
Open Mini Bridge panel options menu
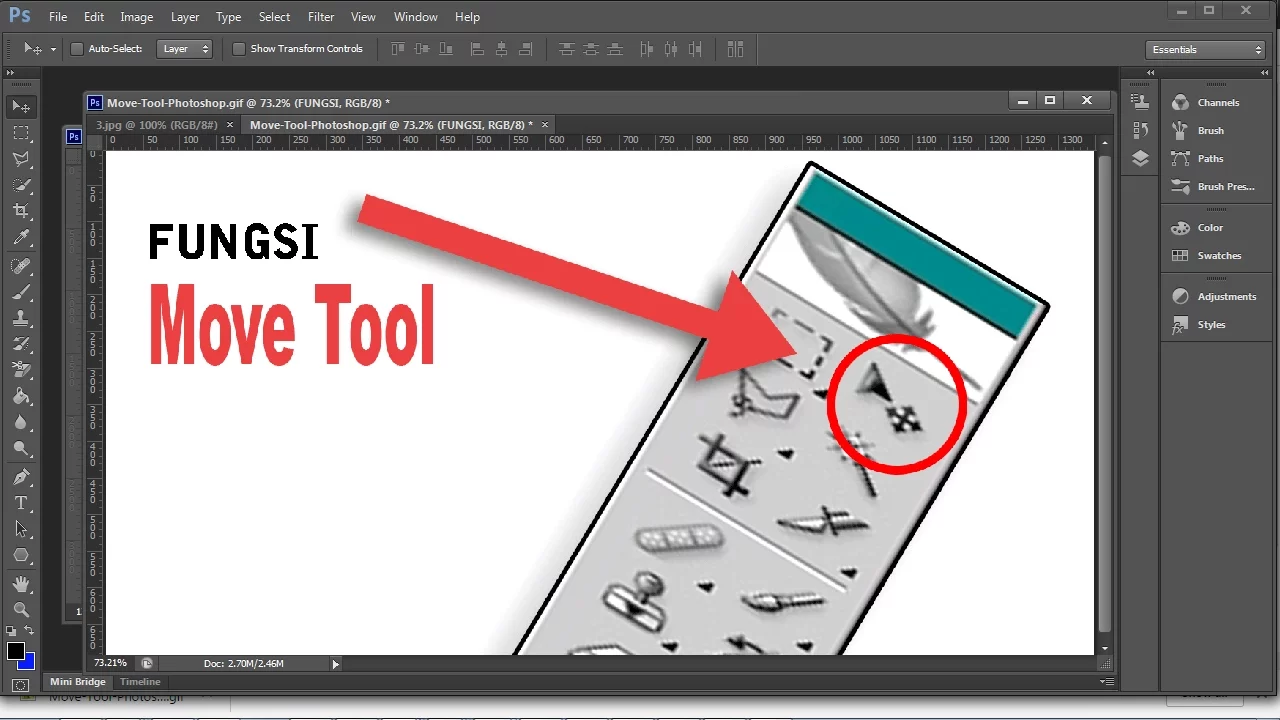1108,682
